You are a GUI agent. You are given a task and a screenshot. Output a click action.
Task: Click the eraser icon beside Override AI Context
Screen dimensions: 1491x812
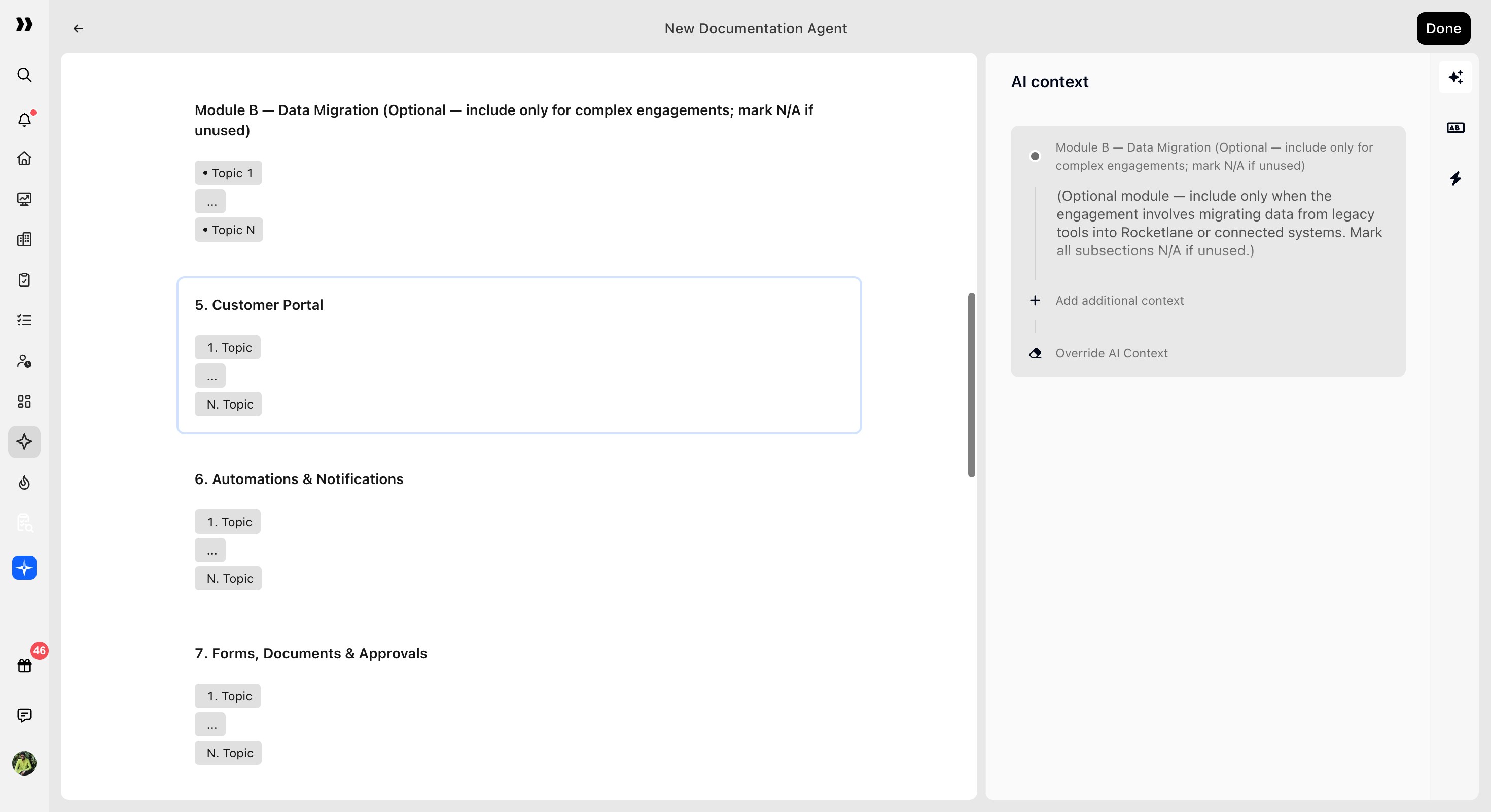[1035, 353]
